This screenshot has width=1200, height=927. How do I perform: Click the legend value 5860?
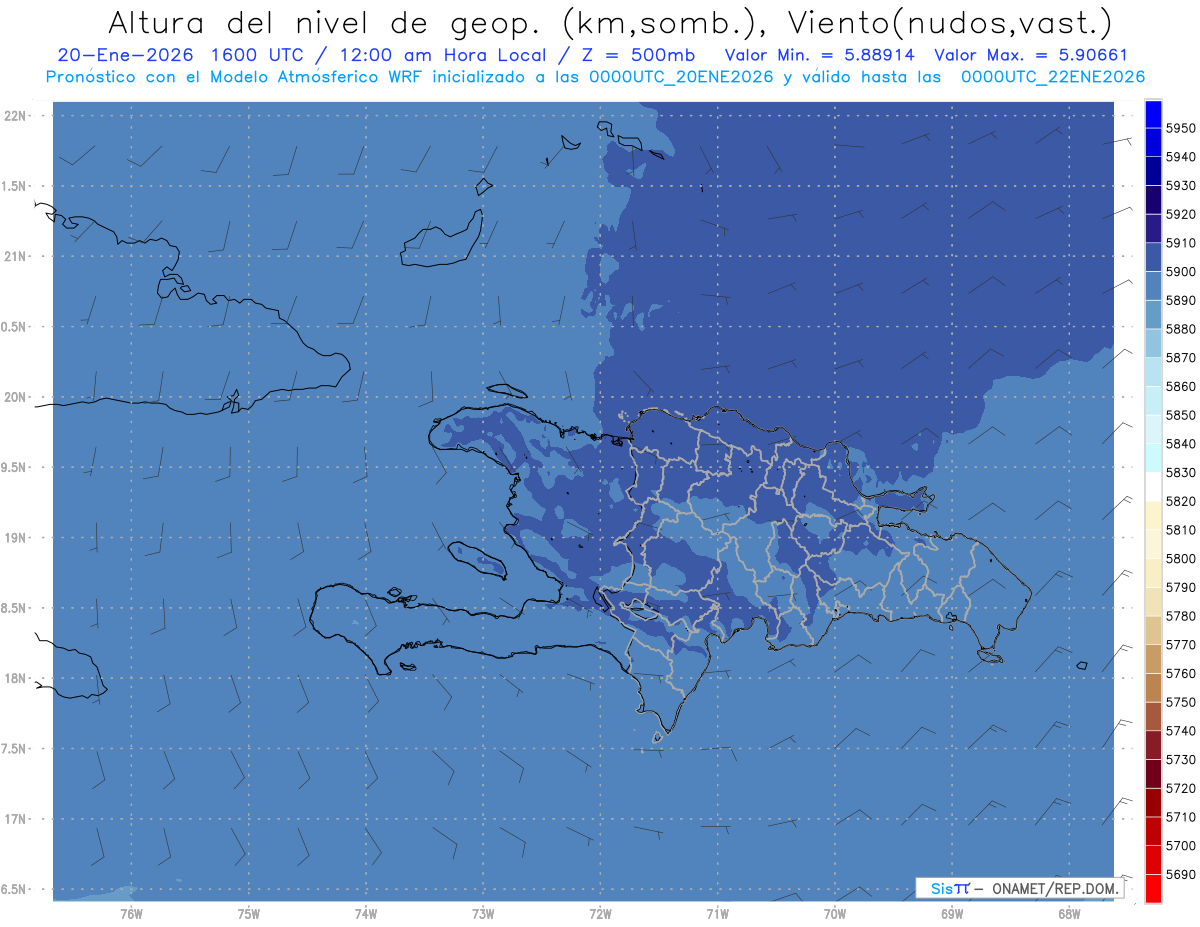pyautogui.click(x=1180, y=386)
